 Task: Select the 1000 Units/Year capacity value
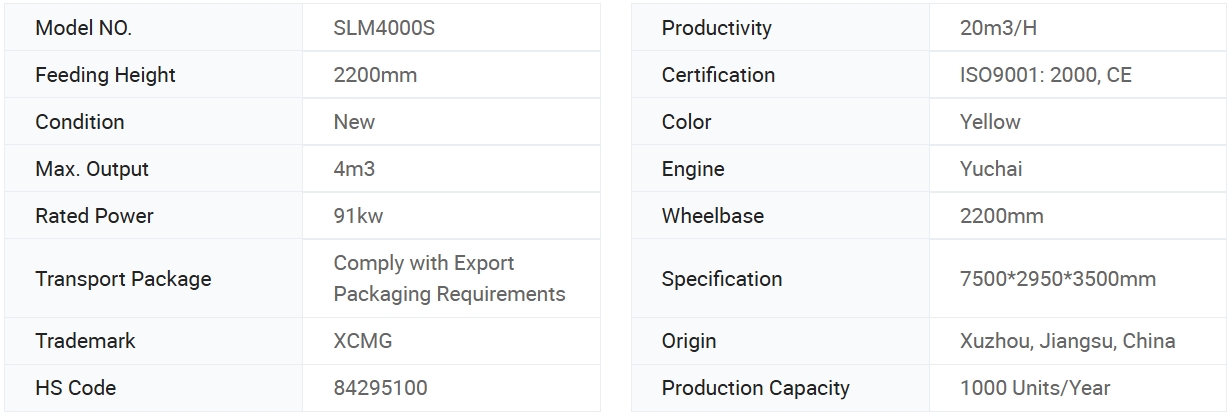click(x=1035, y=388)
